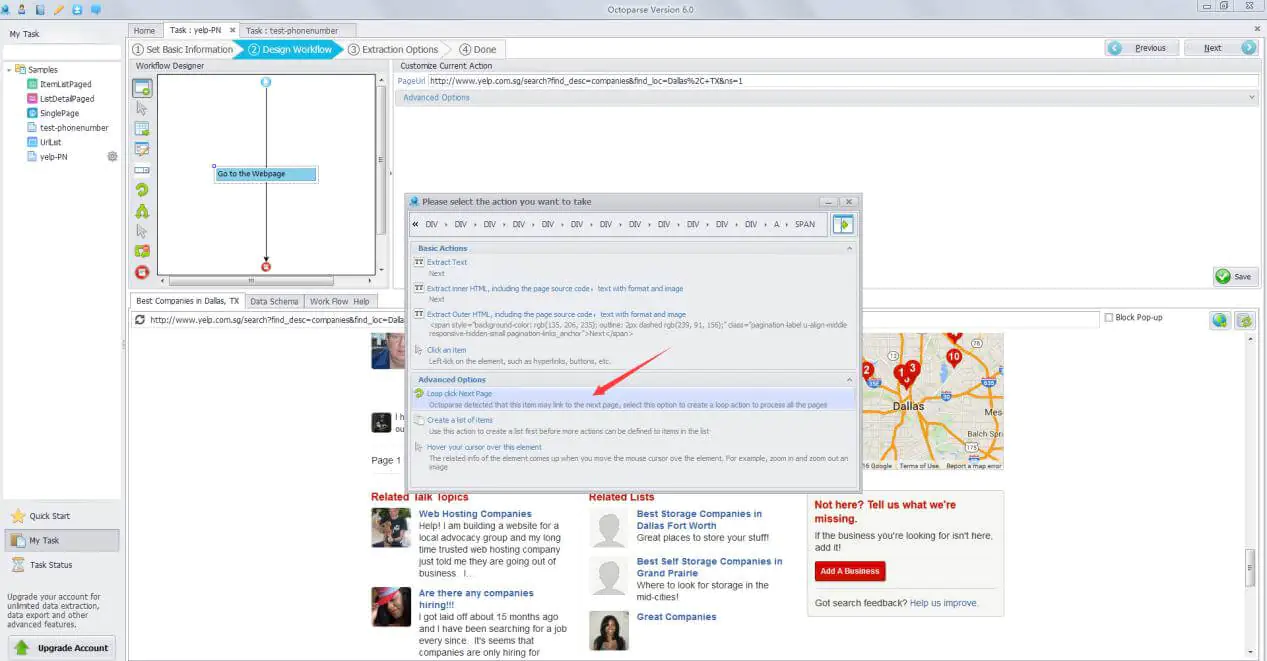Image resolution: width=1267 pixels, height=661 pixels.
Task: Click the refresh icon in browser address bar
Action: (141, 320)
